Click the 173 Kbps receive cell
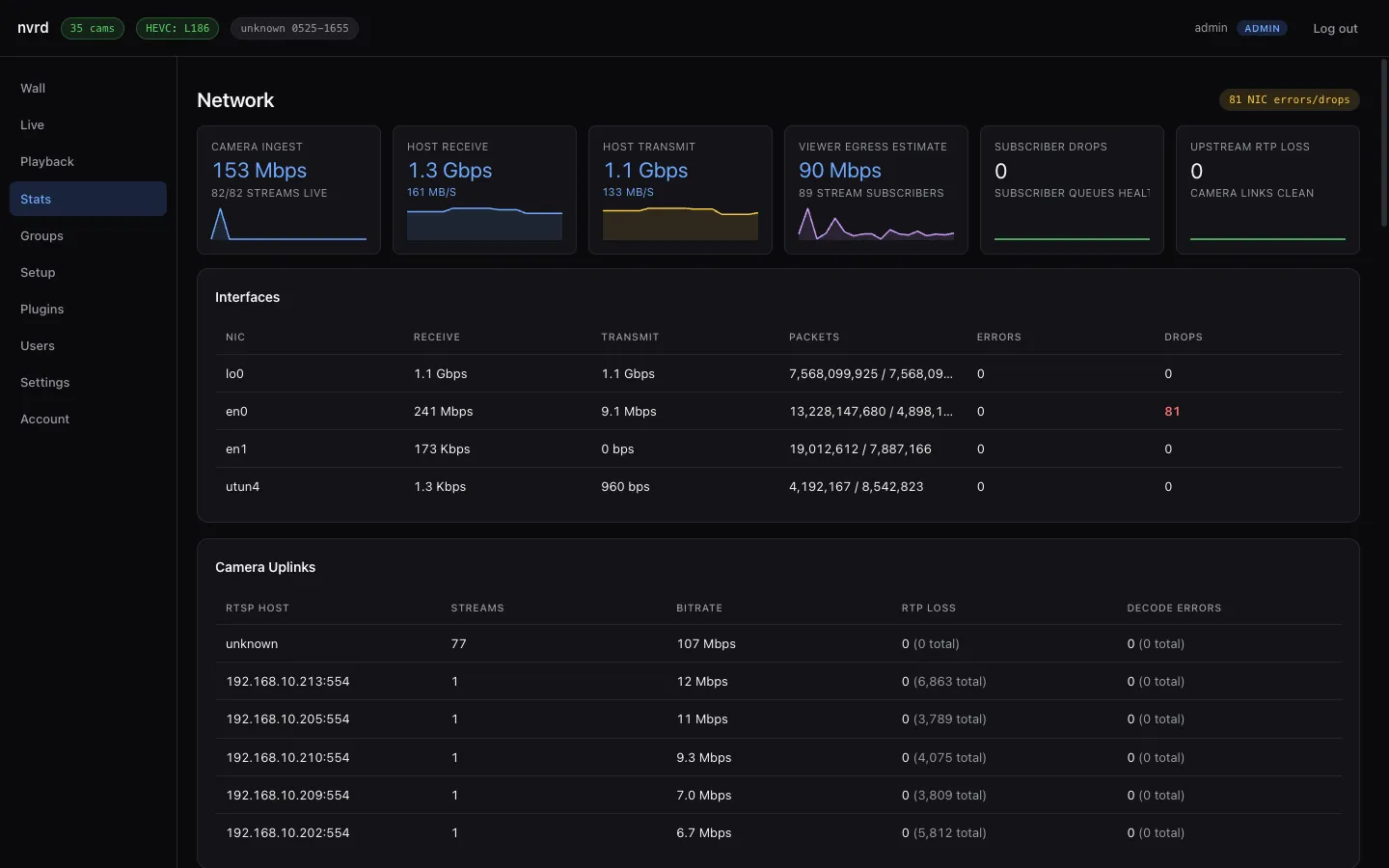 442,448
